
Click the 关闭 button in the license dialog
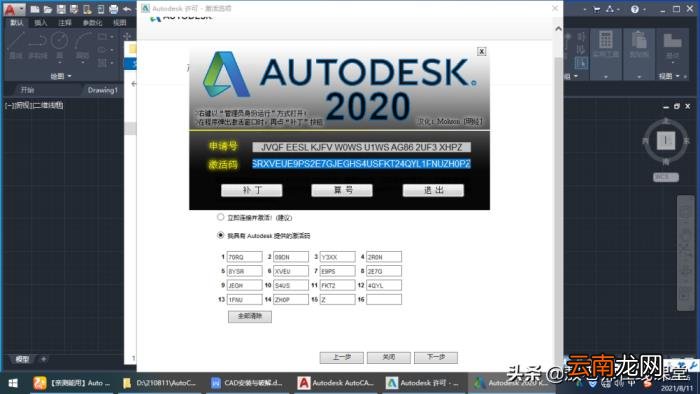pos(389,357)
